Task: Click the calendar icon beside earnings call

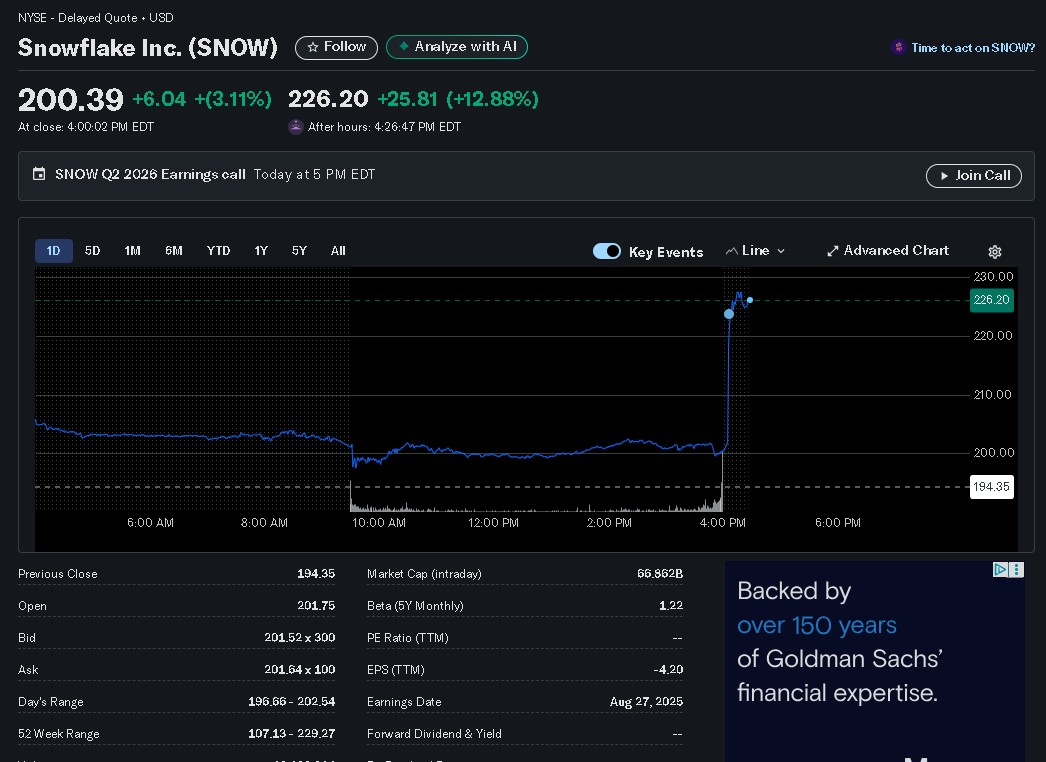Action: (x=39, y=174)
